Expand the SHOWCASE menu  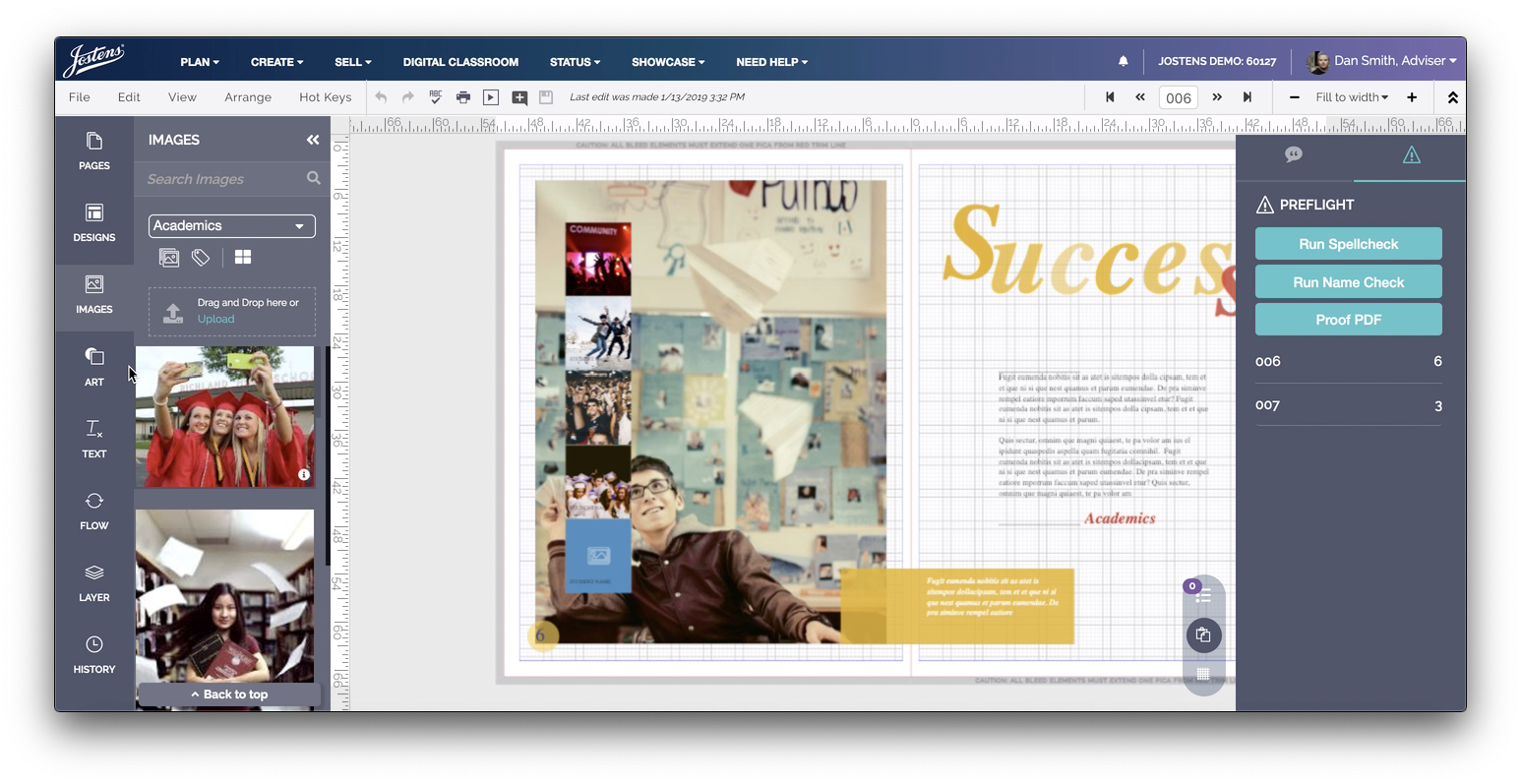pyautogui.click(x=668, y=62)
